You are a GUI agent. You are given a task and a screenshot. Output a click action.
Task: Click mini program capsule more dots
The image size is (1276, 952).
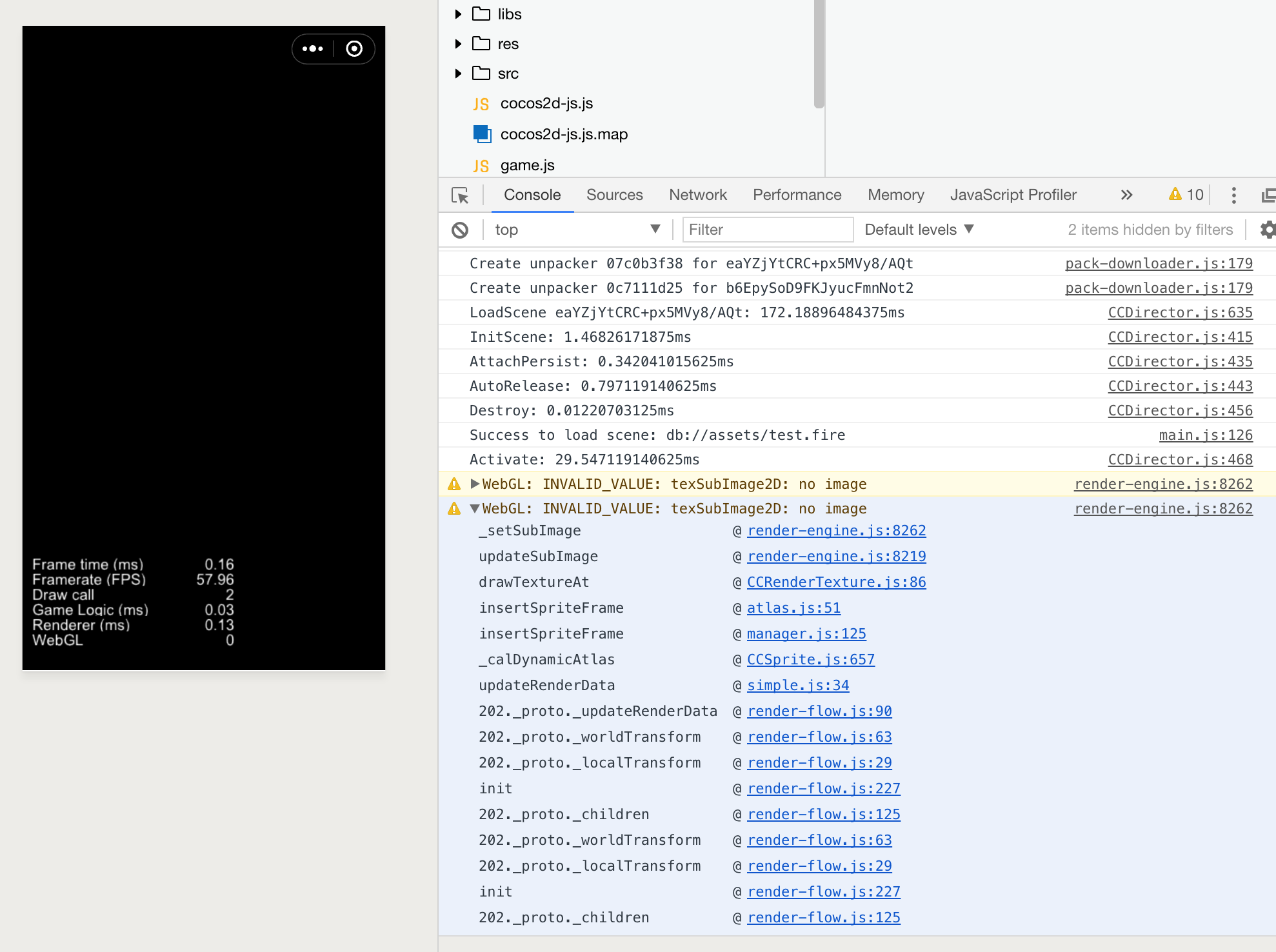313,49
